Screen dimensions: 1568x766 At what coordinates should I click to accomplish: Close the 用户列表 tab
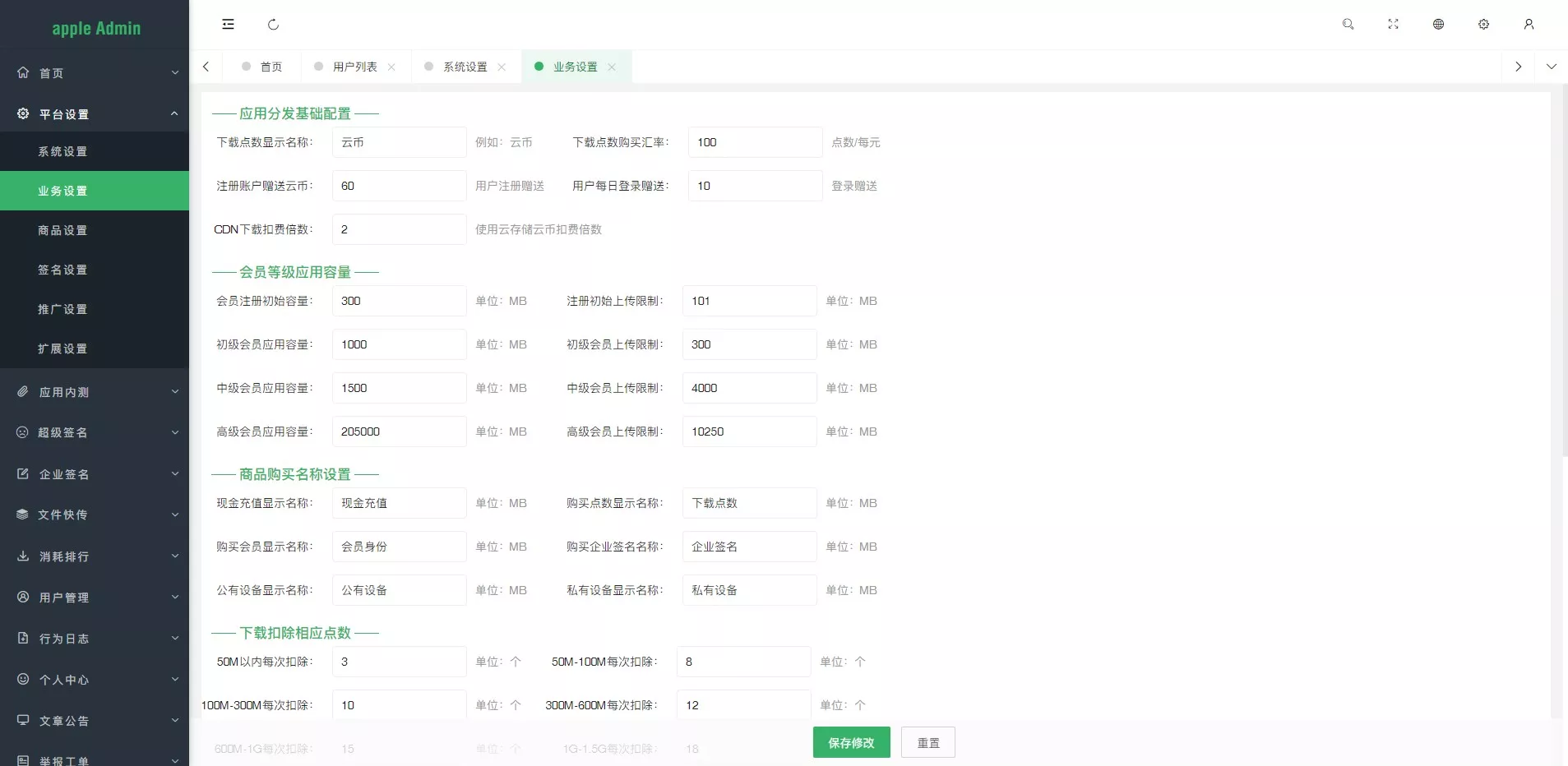(391, 67)
